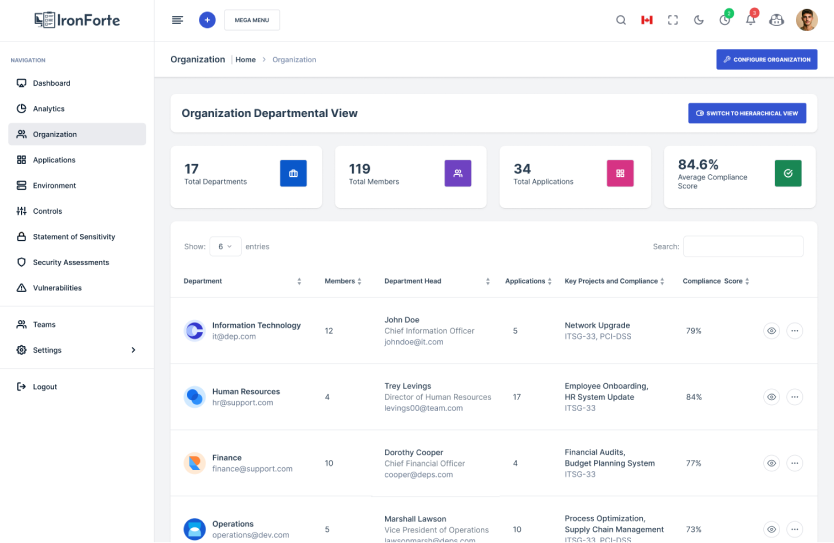Open the Canadian flag language selector
834x543 pixels.
pyautogui.click(x=647, y=20)
